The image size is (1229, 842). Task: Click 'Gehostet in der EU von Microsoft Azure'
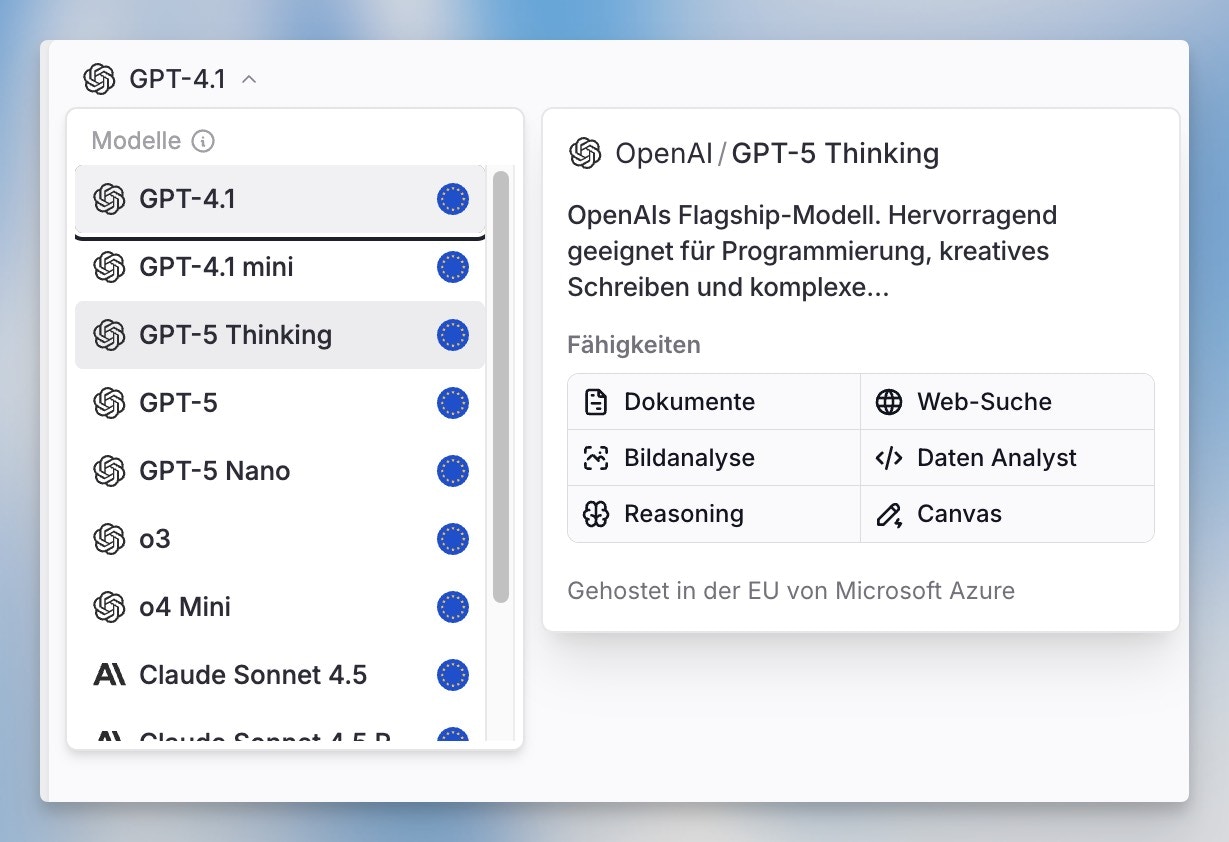791,591
